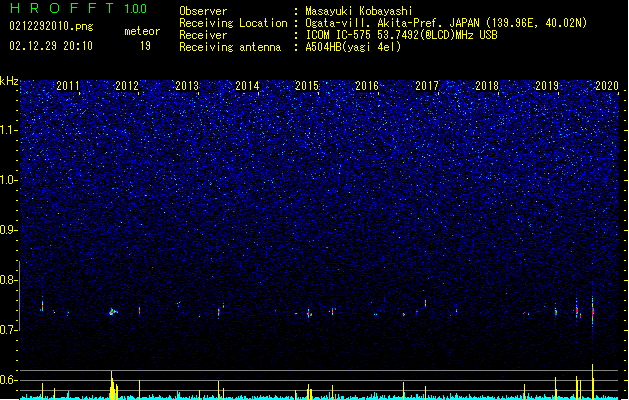Click the 2012 time marker
The height and width of the screenshot is (400, 629).
tap(127, 86)
